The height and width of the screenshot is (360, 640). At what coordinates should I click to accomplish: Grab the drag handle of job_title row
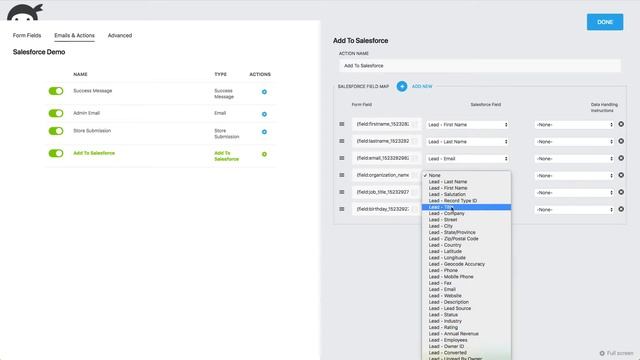(342, 192)
